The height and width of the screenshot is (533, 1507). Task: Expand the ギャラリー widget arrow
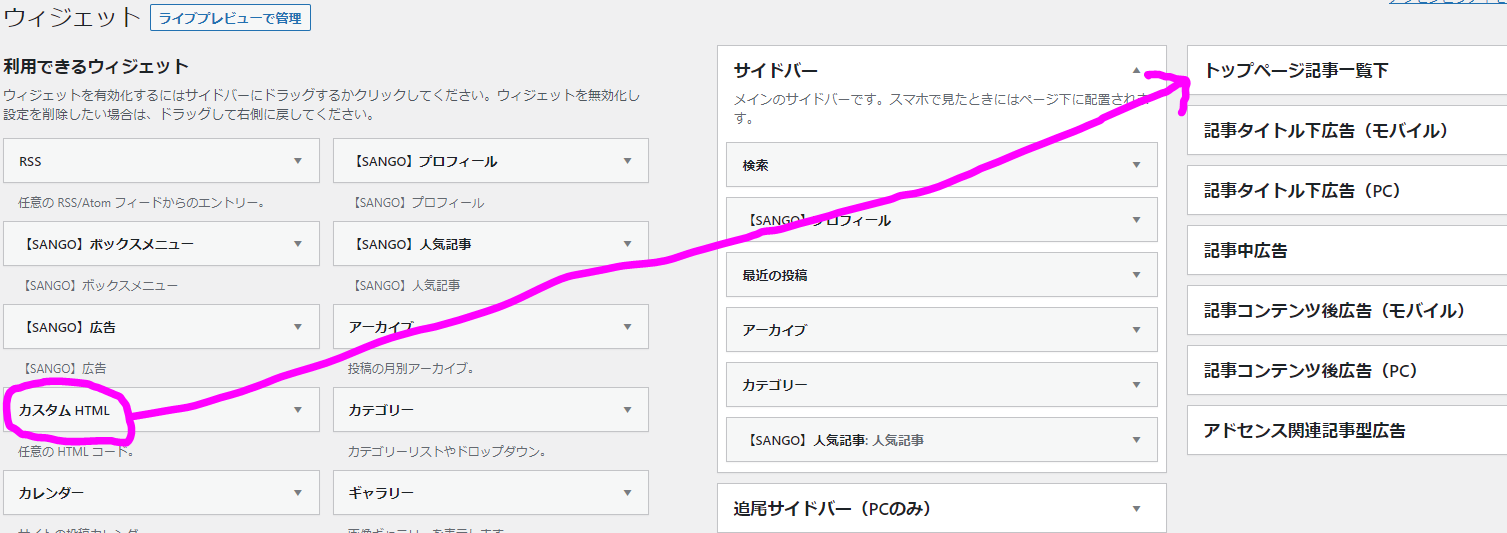[x=627, y=493]
